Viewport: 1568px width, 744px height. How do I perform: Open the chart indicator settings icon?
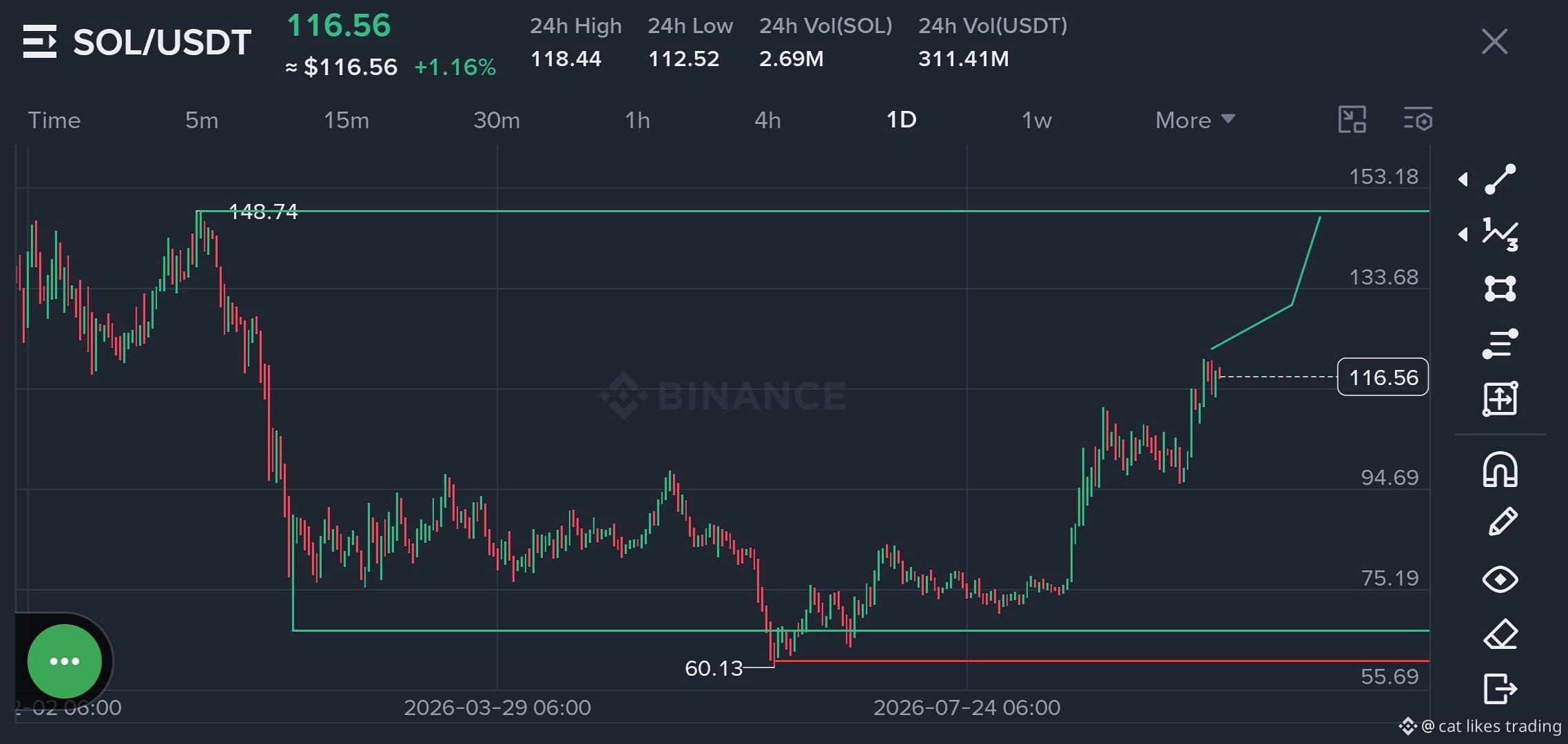[x=1419, y=120]
